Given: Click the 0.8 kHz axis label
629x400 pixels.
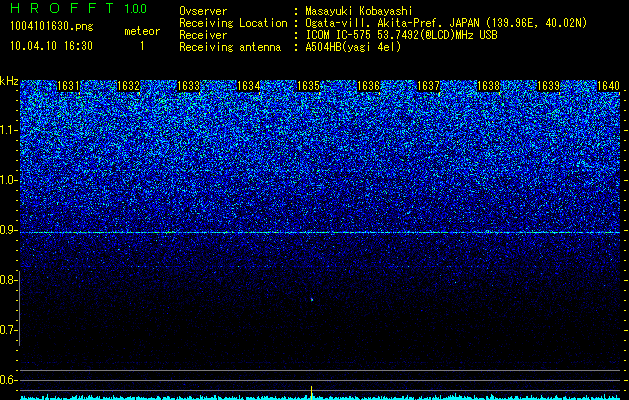Looking at the screenshot, I should [8, 280].
